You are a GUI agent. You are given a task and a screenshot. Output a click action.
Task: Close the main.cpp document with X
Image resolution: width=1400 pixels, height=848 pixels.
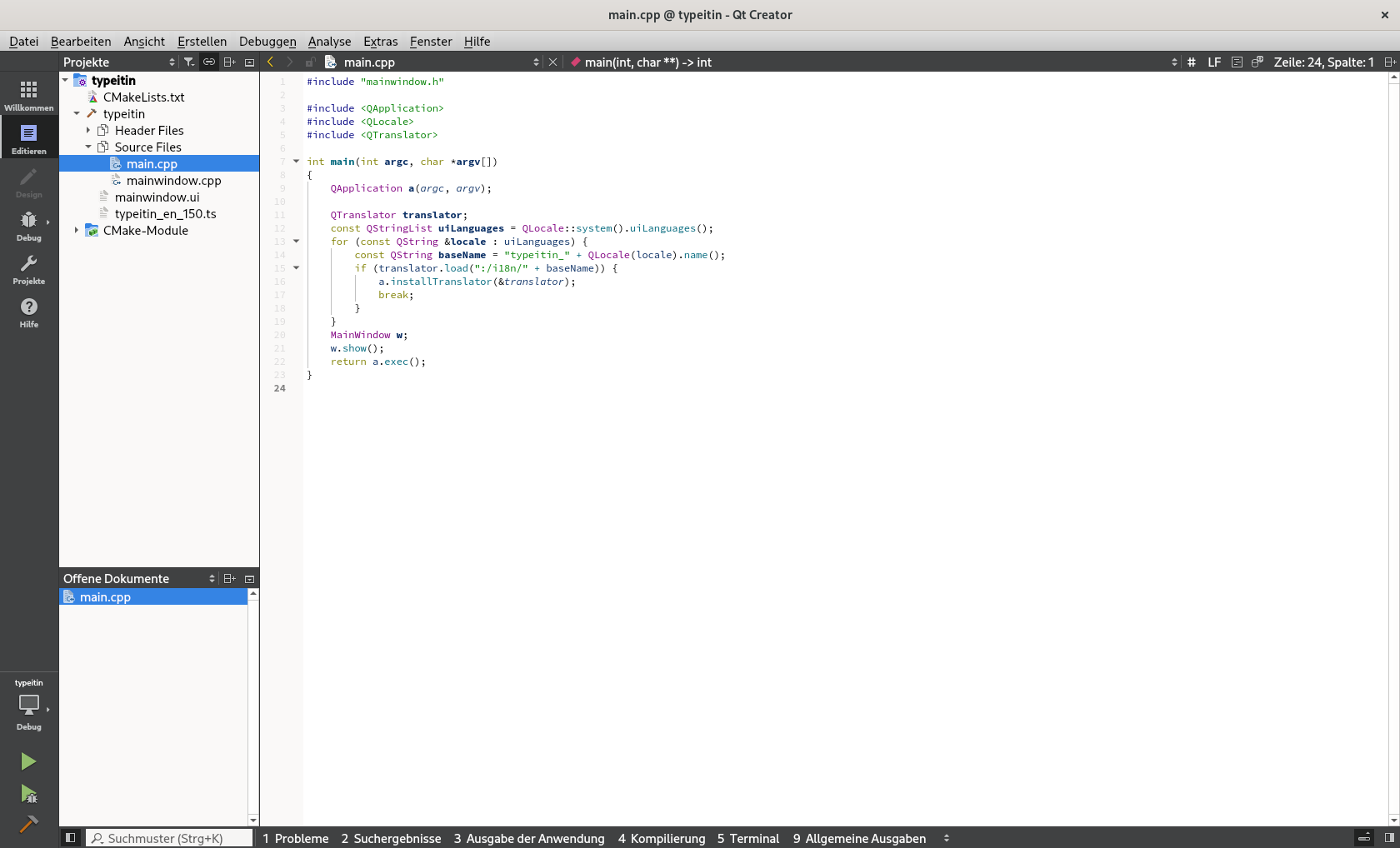click(552, 62)
